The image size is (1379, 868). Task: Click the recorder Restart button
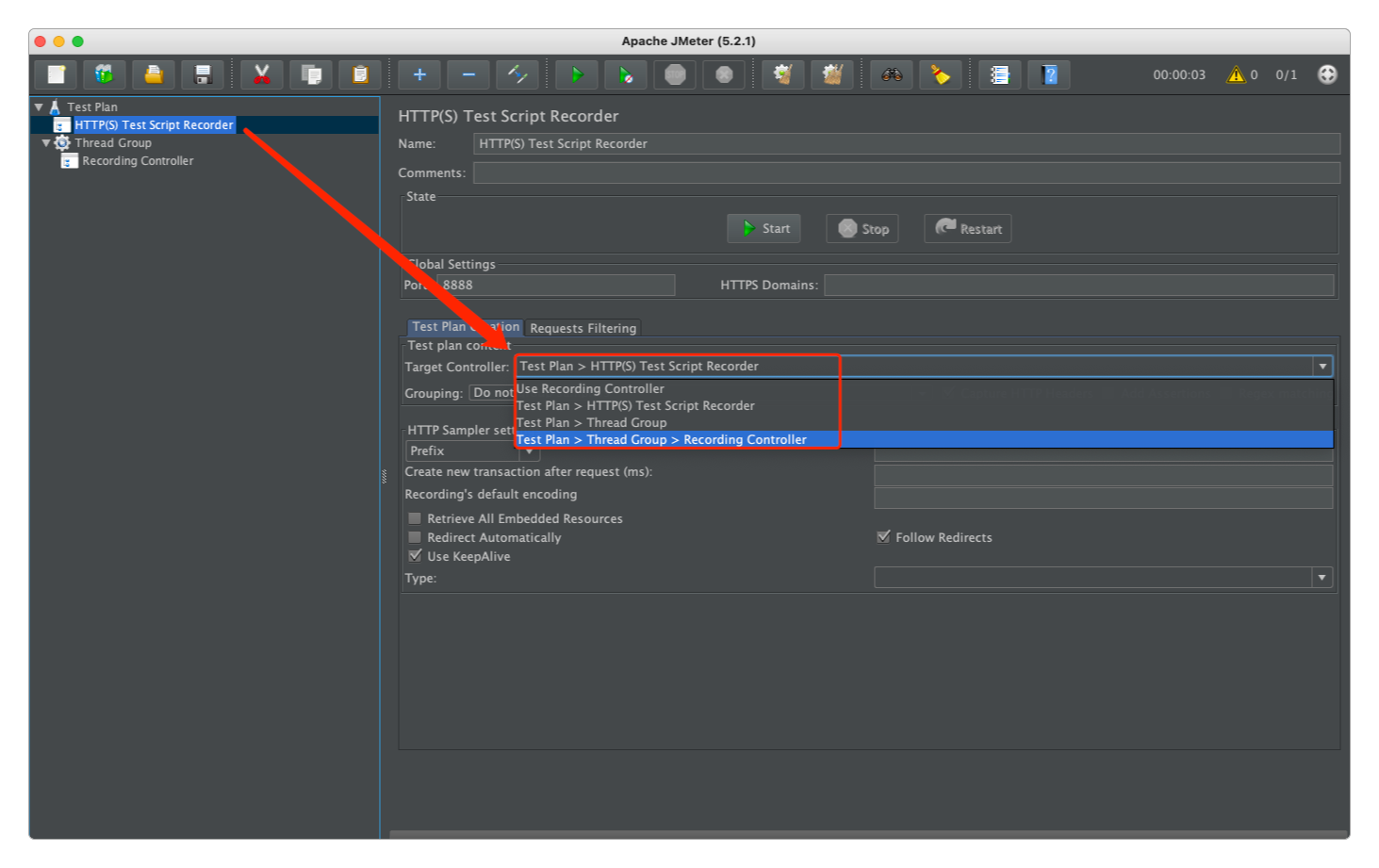(x=968, y=228)
